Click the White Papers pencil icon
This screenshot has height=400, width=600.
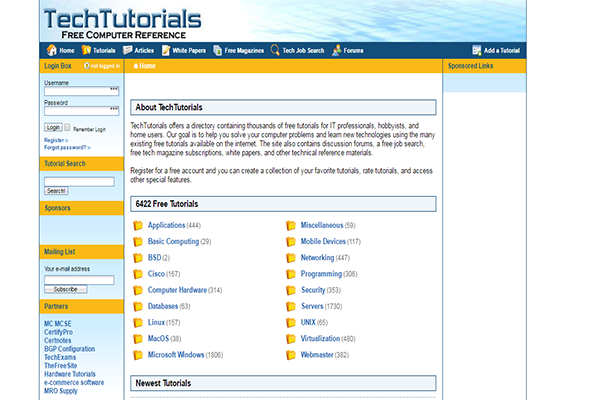[x=166, y=50]
